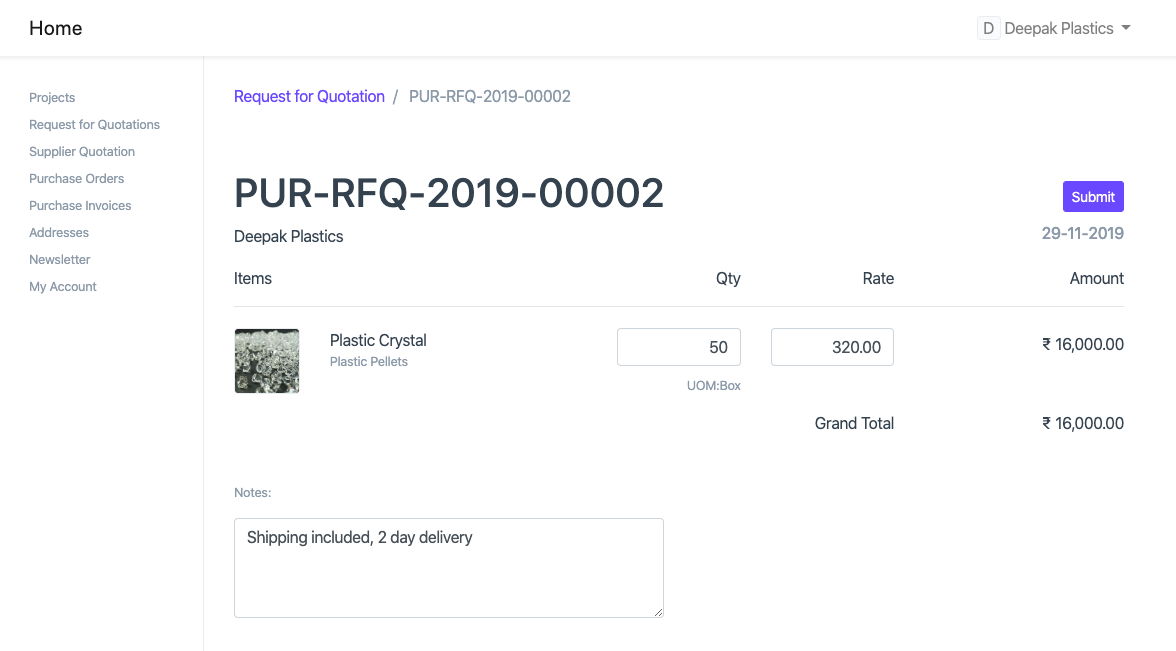Click the Plastic Crystal item name

tap(377, 340)
